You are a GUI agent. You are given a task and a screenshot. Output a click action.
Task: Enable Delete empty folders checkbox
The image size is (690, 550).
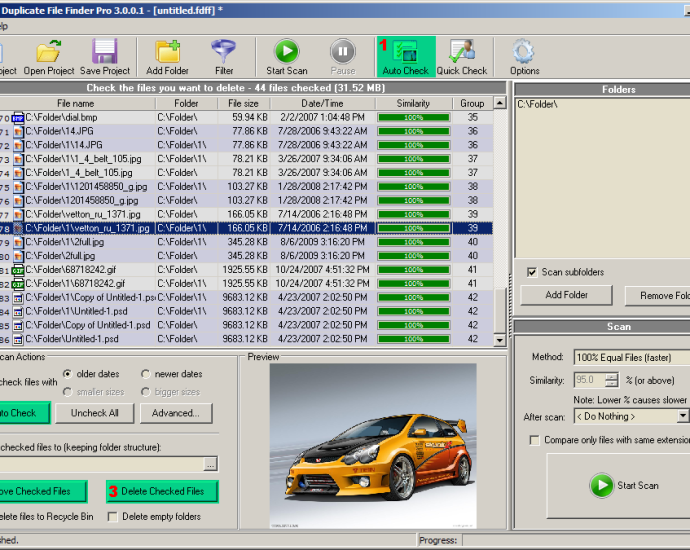[113, 517]
